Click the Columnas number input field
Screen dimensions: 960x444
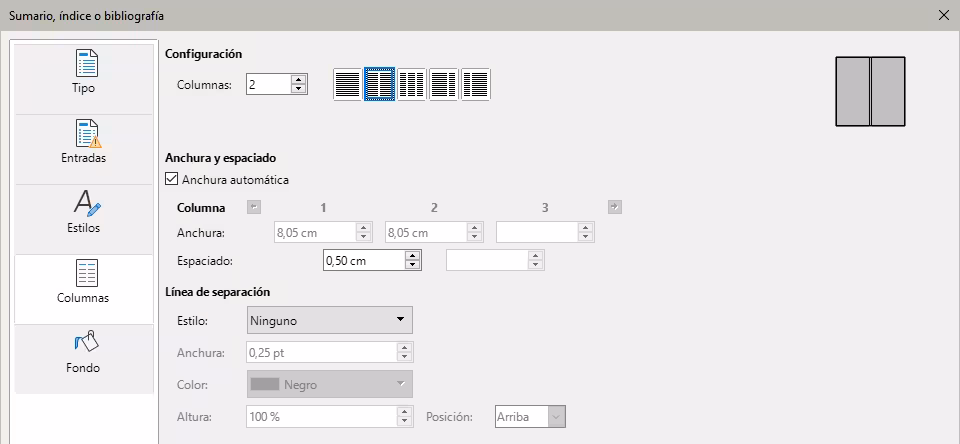(x=267, y=85)
